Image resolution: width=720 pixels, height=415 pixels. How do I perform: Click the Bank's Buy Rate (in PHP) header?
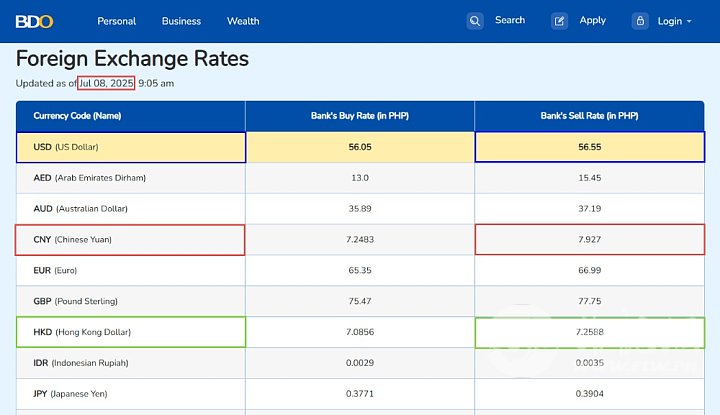(360, 116)
